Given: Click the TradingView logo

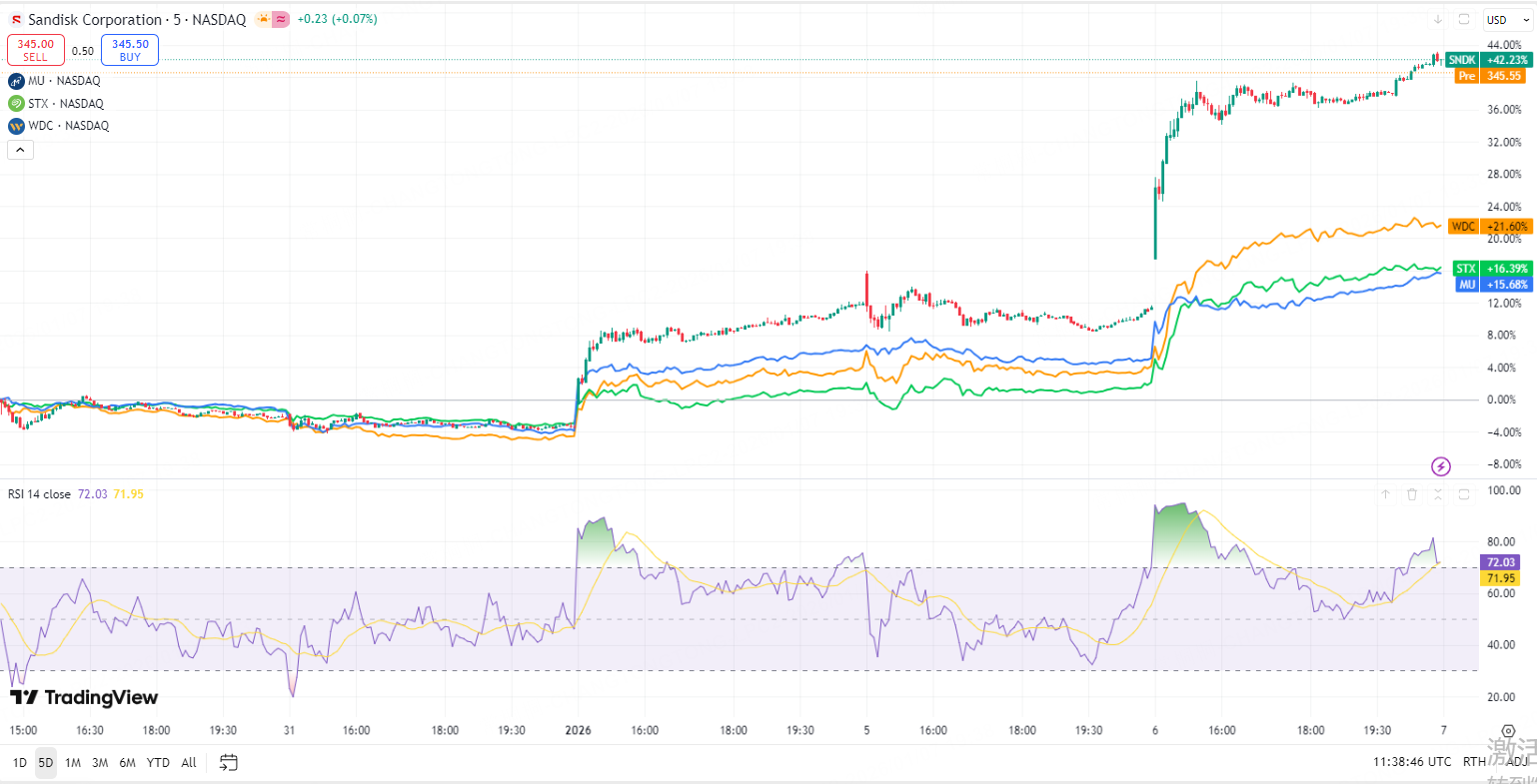Looking at the screenshot, I should pyautogui.click(x=84, y=697).
